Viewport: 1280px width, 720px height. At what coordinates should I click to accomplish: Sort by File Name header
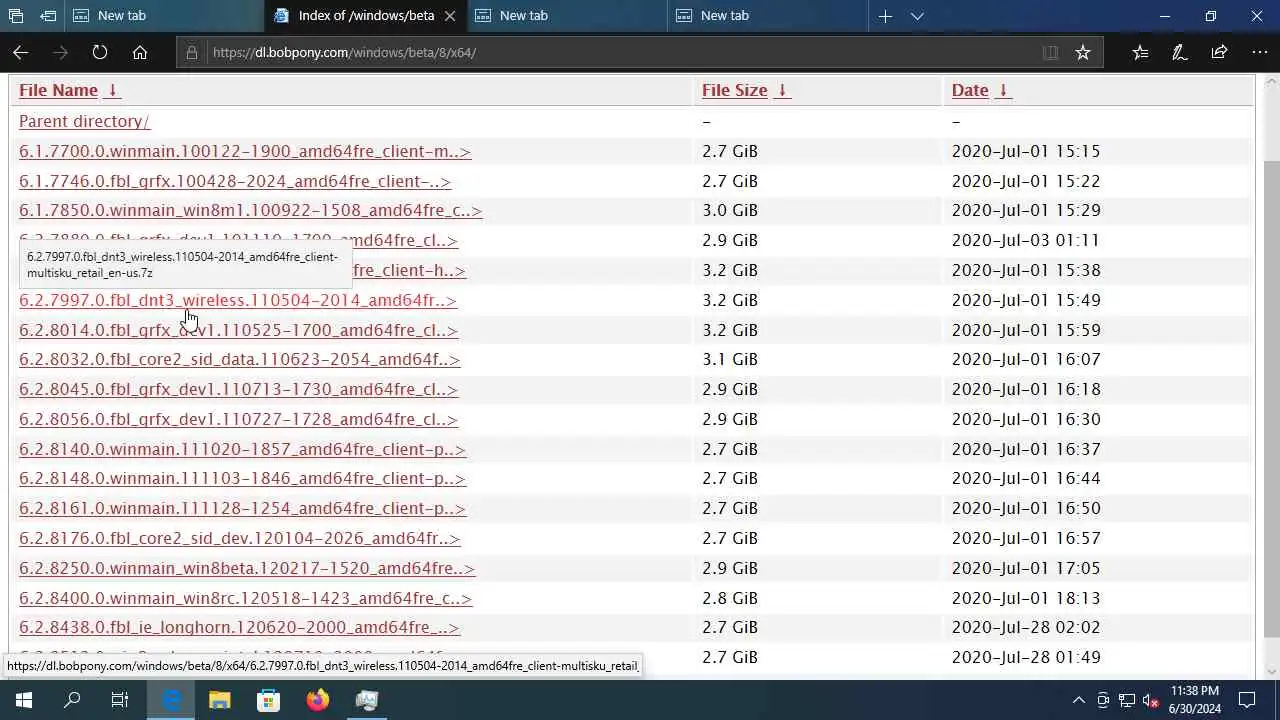click(x=58, y=90)
